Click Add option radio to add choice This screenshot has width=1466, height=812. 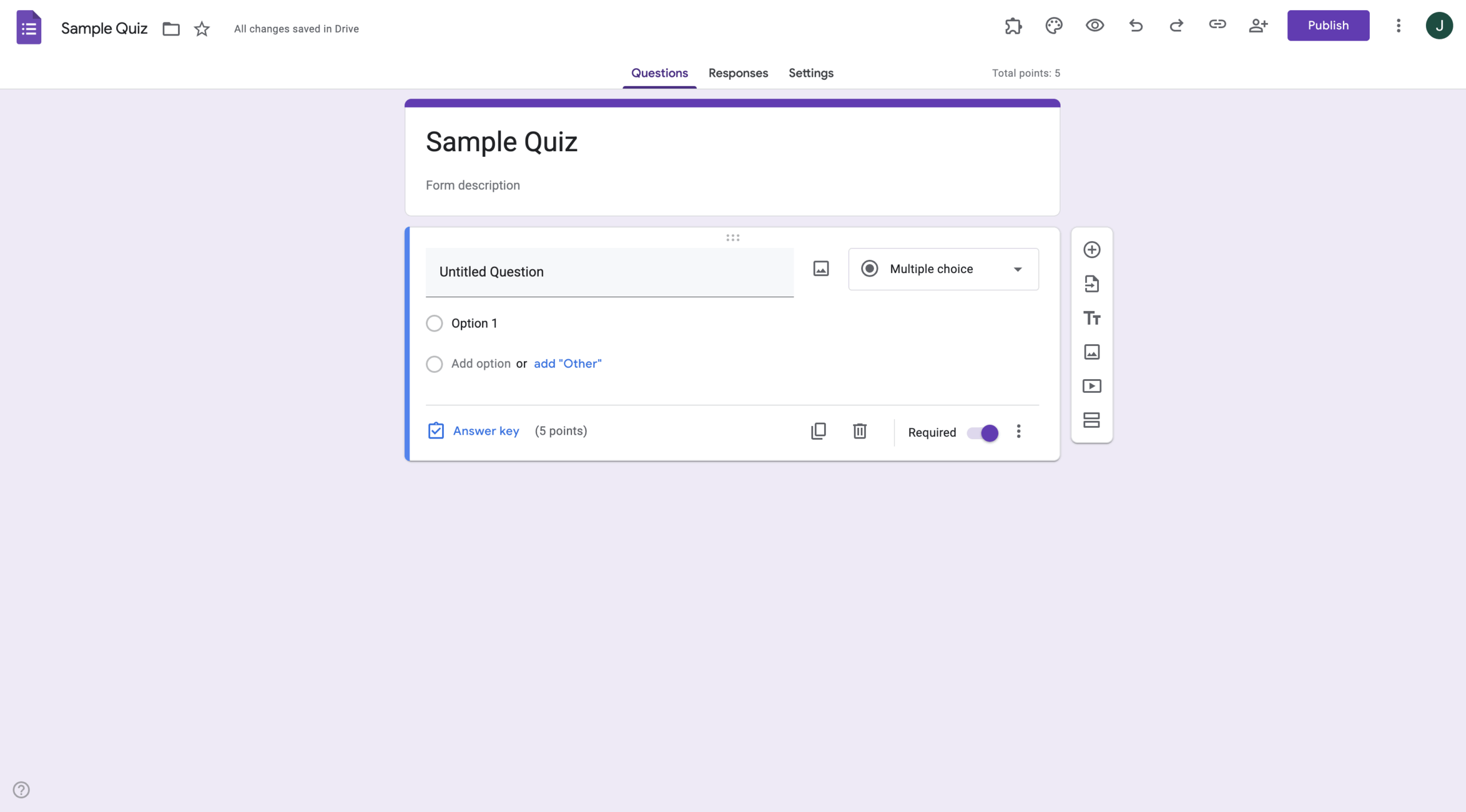(434, 364)
